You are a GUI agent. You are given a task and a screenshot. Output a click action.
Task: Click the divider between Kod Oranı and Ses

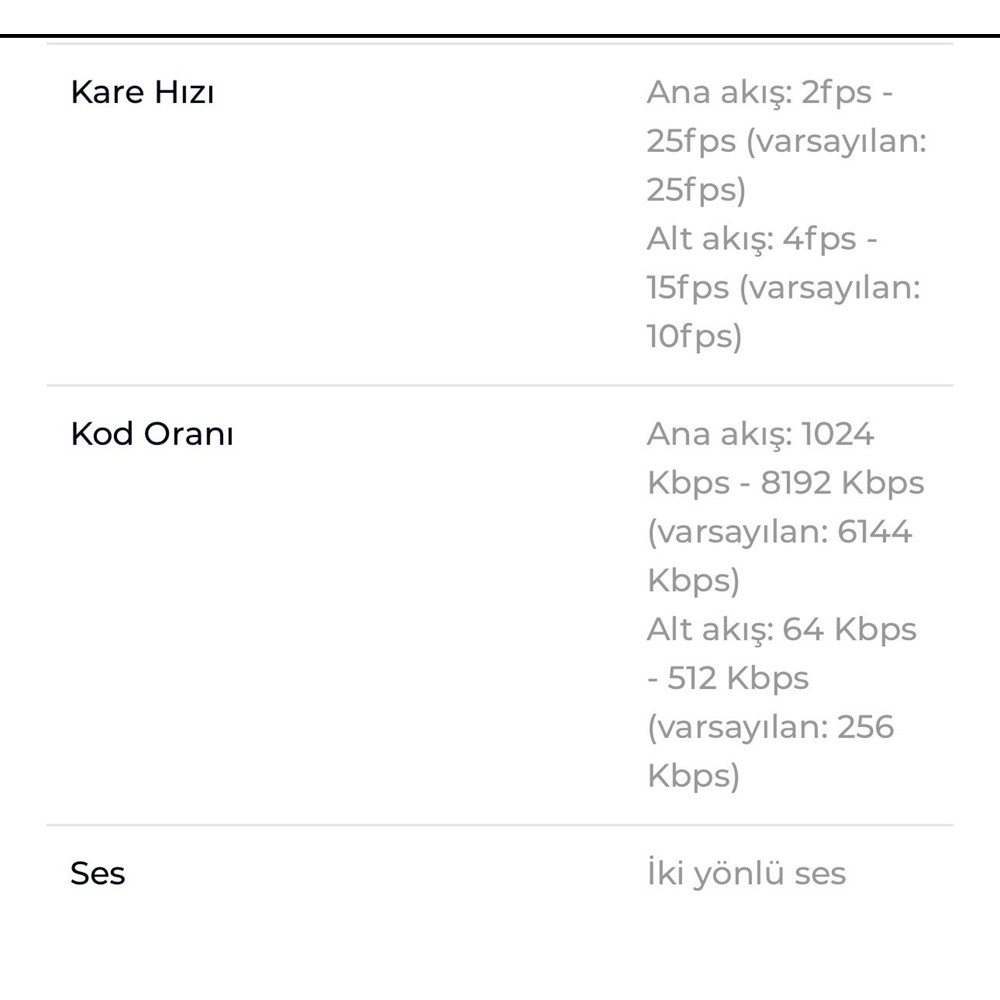pos(500,825)
